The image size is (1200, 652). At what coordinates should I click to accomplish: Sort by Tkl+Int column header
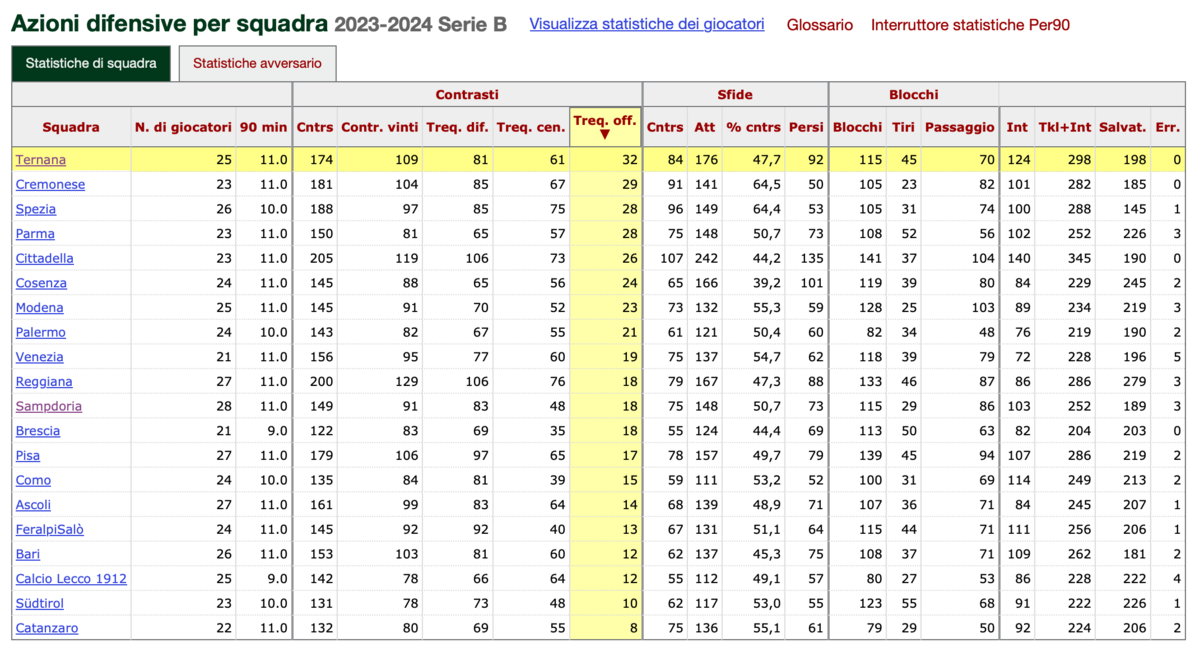tap(1065, 127)
